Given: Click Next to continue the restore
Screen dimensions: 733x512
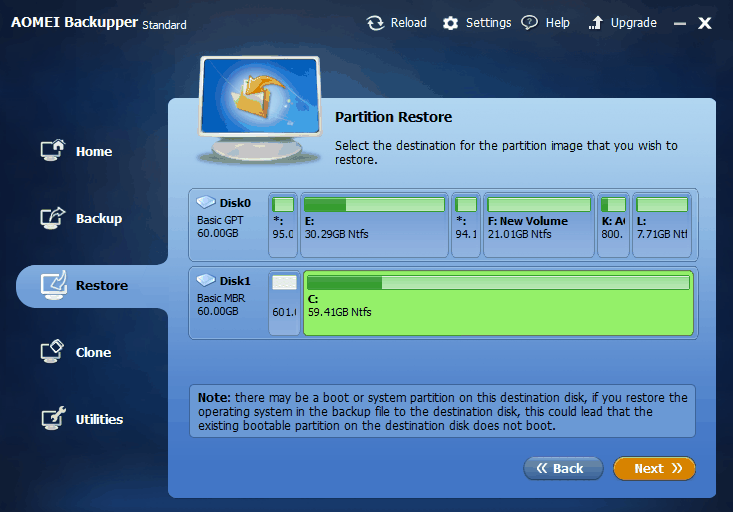Looking at the screenshot, I should tap(654, 468).
